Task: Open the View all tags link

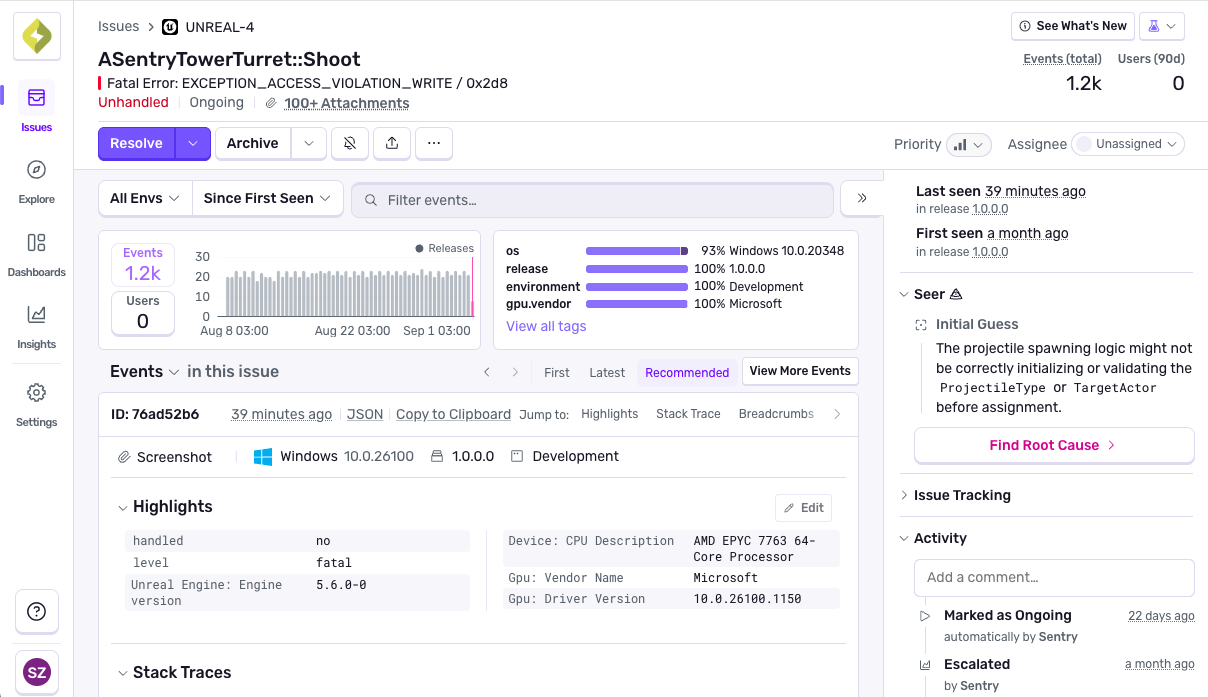Action: 546,326
